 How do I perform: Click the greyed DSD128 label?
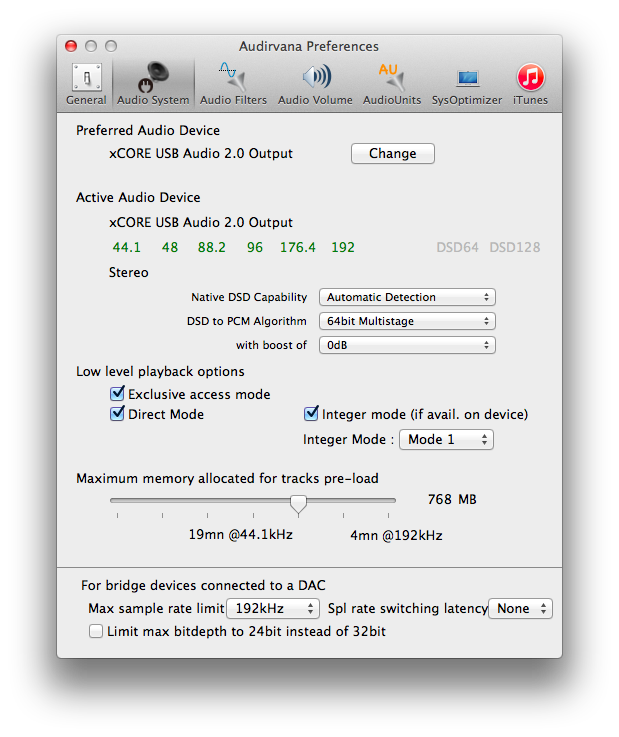[515, 247]
